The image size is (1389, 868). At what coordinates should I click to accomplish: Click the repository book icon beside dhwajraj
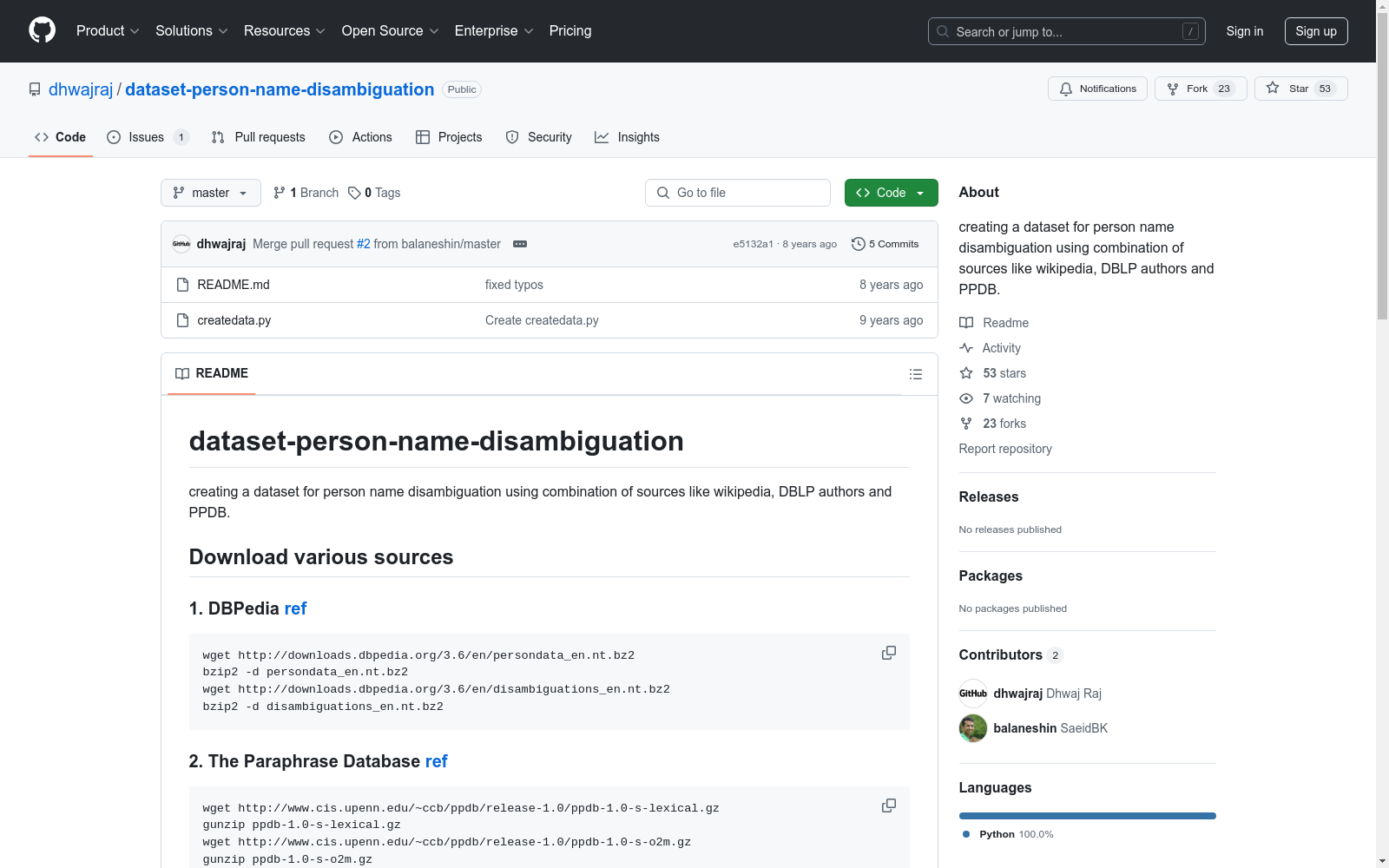[x=35, y=89]
